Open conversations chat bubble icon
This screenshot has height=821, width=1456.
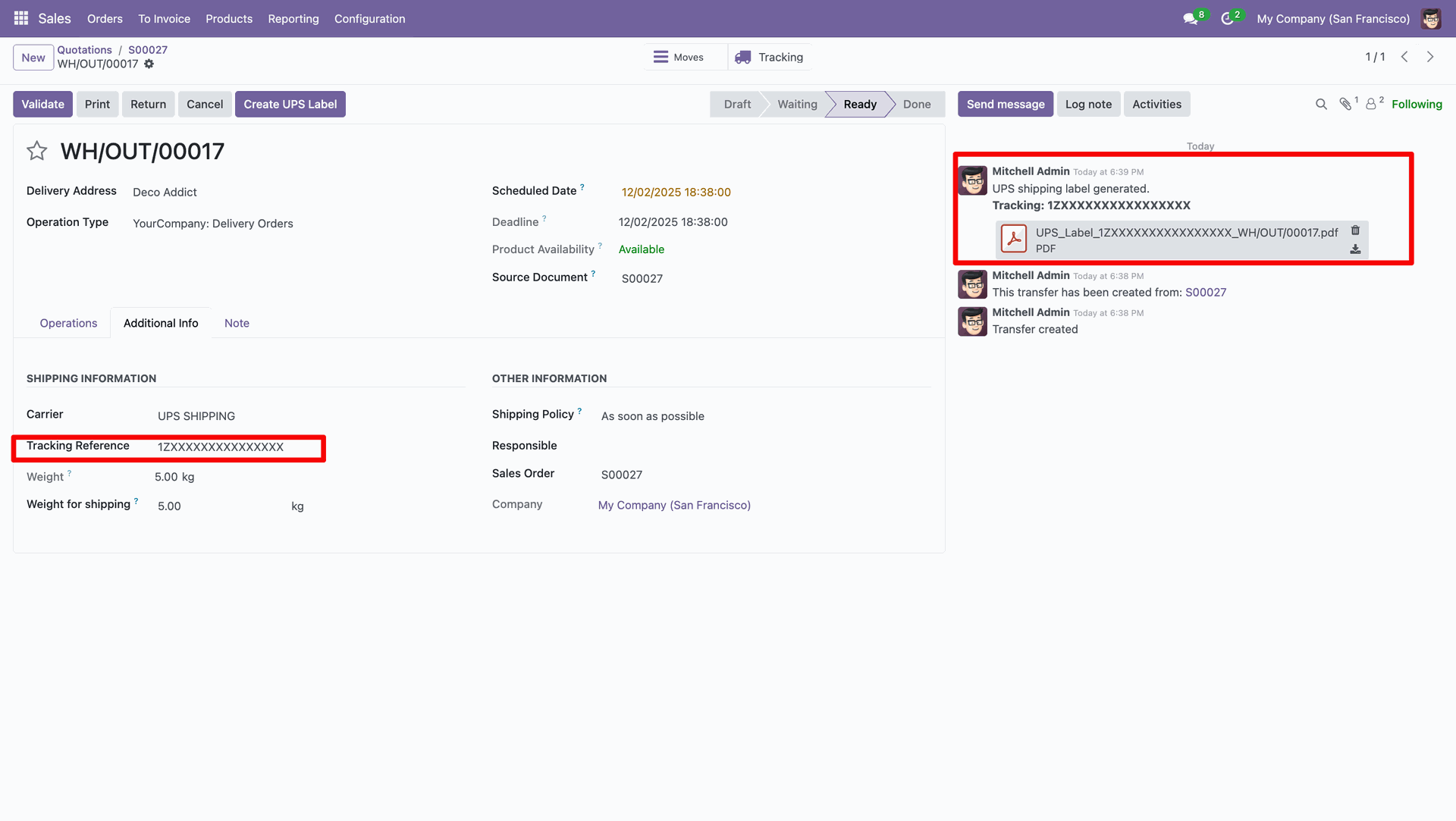(1191, 19)
